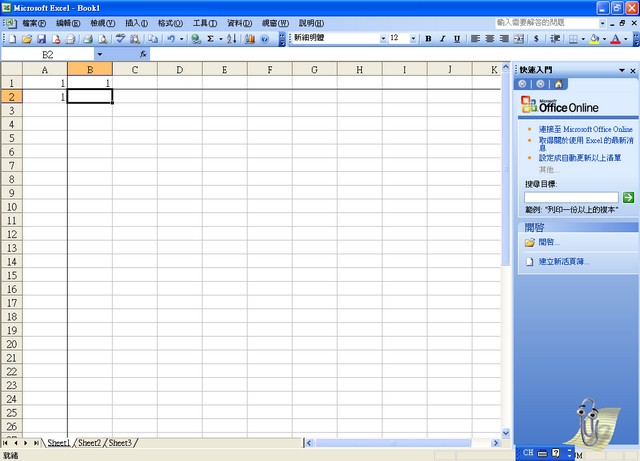Screen dimensions: 640x461
Task: Insert hyperlink using globe icon
Action: pos(196,39)
